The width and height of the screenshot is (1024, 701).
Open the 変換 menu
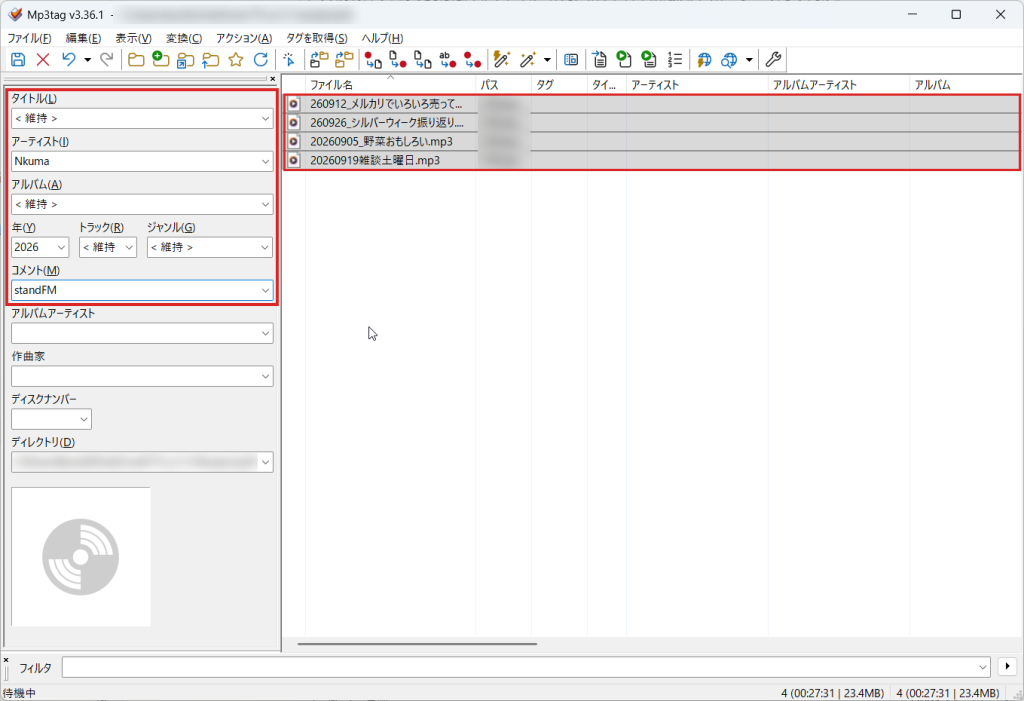[x=184, y=38]
